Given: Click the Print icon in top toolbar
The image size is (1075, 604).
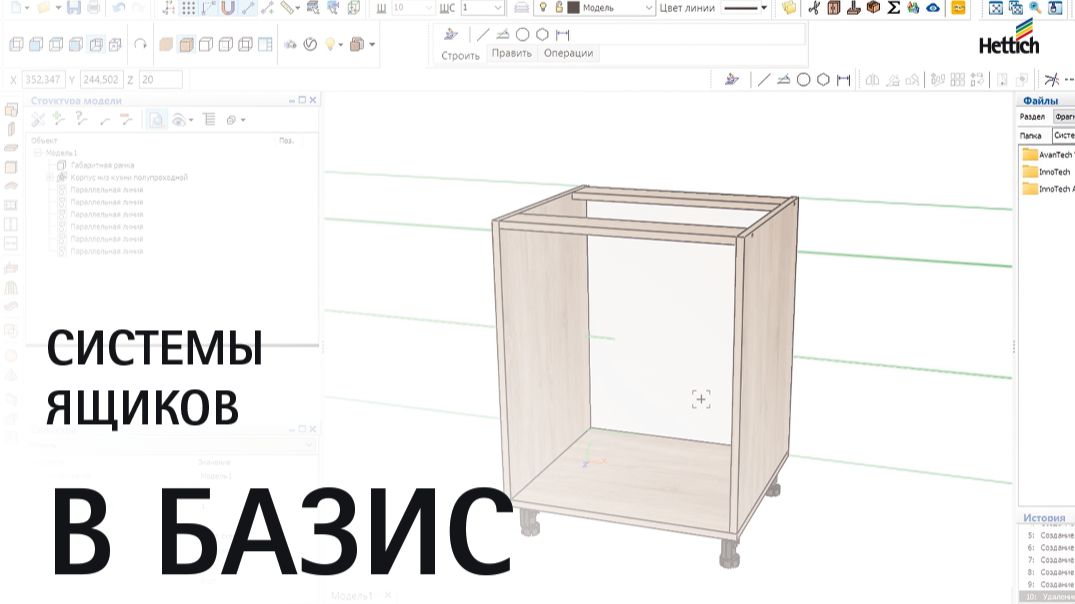Looking at the screenshot, I should click(93, 8).
